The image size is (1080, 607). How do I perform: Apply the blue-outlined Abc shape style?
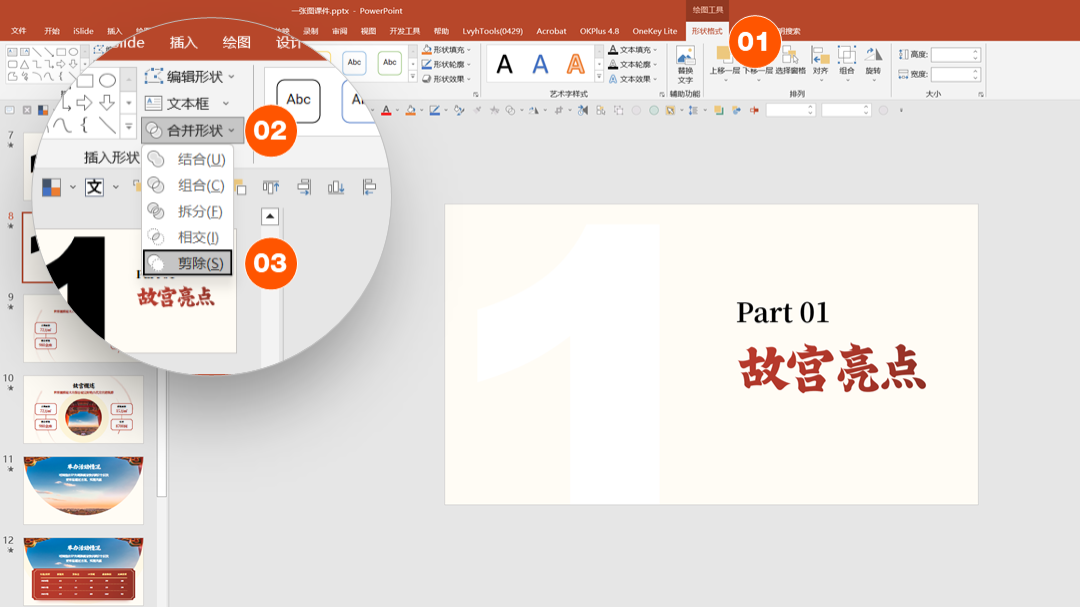(354, 63)
